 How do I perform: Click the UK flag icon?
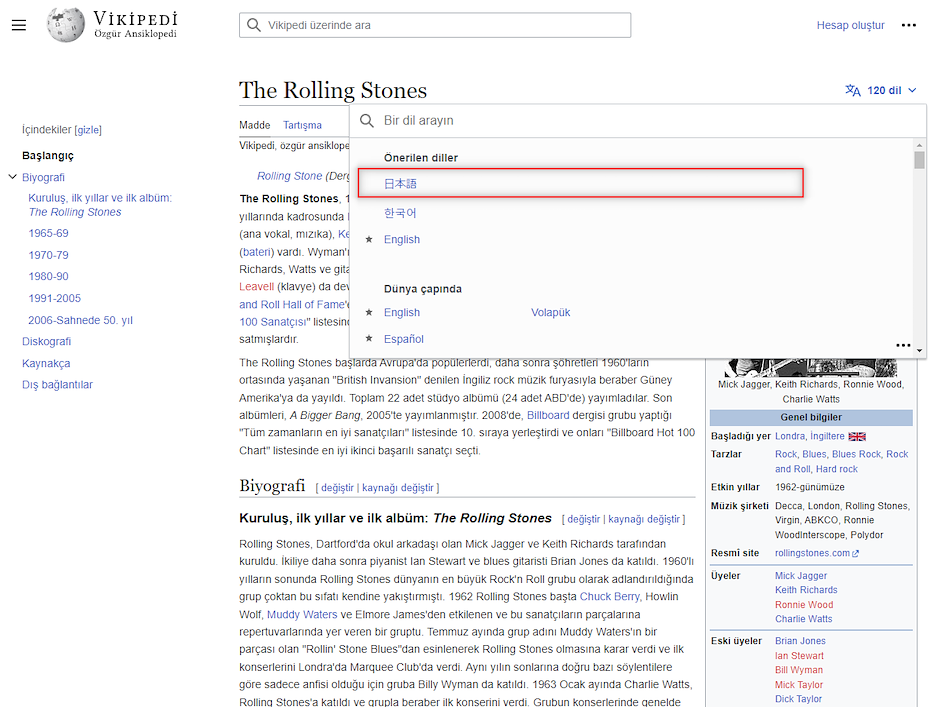857,436
